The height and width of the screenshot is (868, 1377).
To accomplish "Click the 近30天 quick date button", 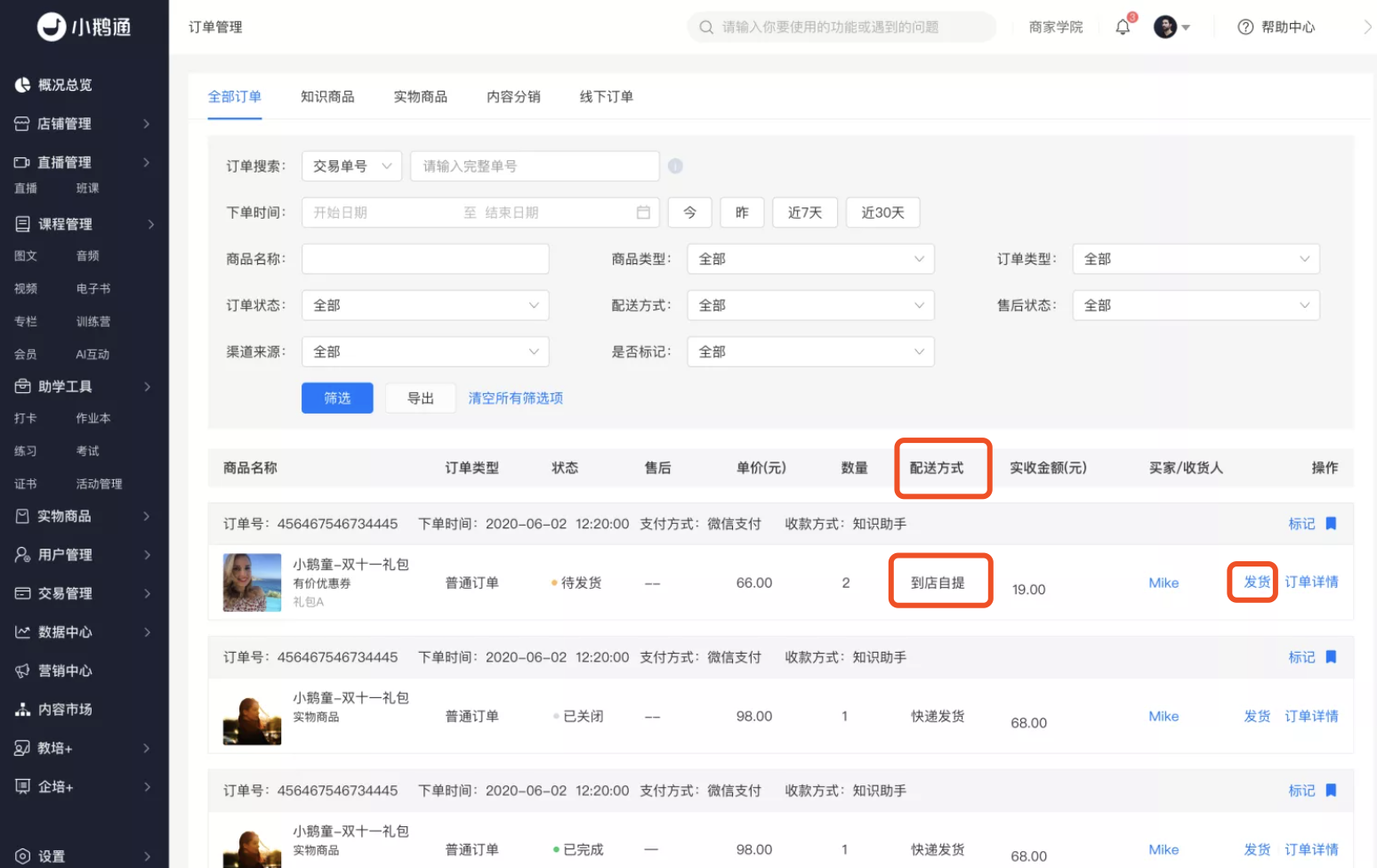I will (x=882, y=213).
